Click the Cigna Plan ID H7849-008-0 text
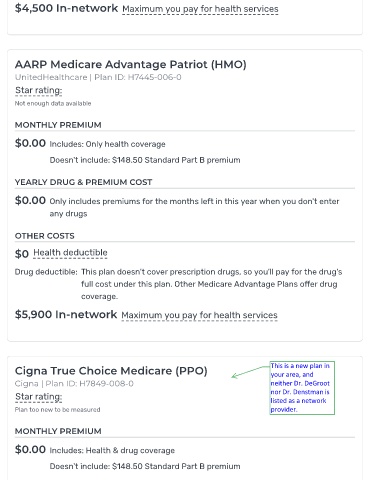Image resolution: width=370 pixels, height=480 pixels. (x=74, y=384)
